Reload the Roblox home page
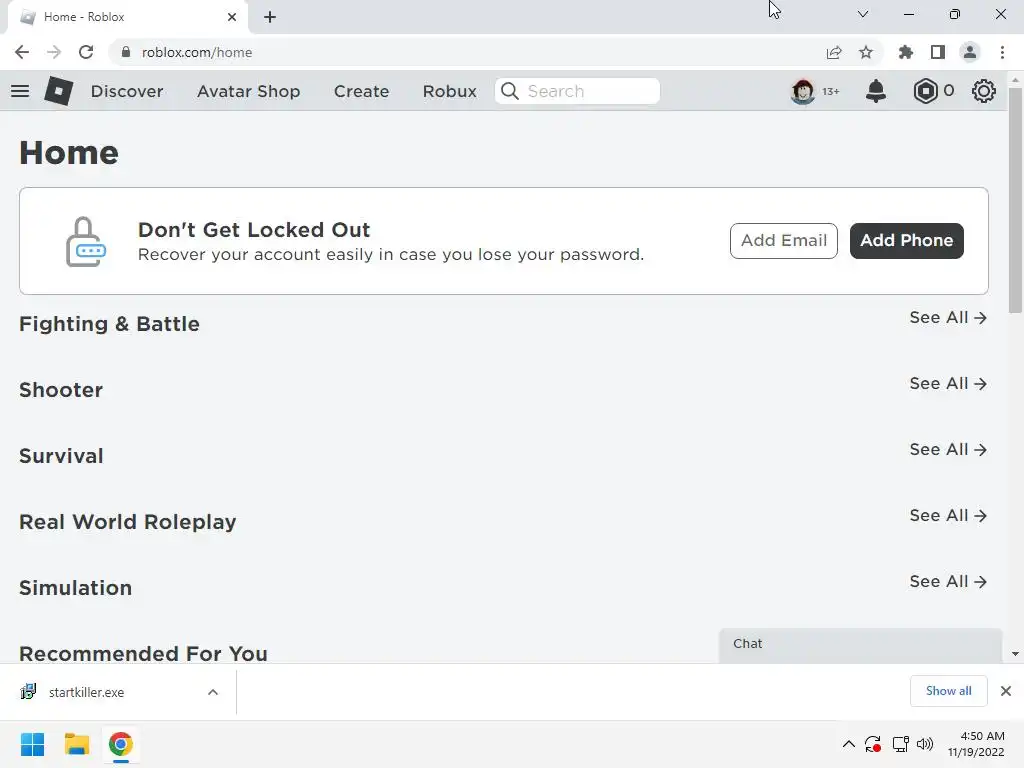The height and width of the screenshot is (768, 1024). [86, 52]
